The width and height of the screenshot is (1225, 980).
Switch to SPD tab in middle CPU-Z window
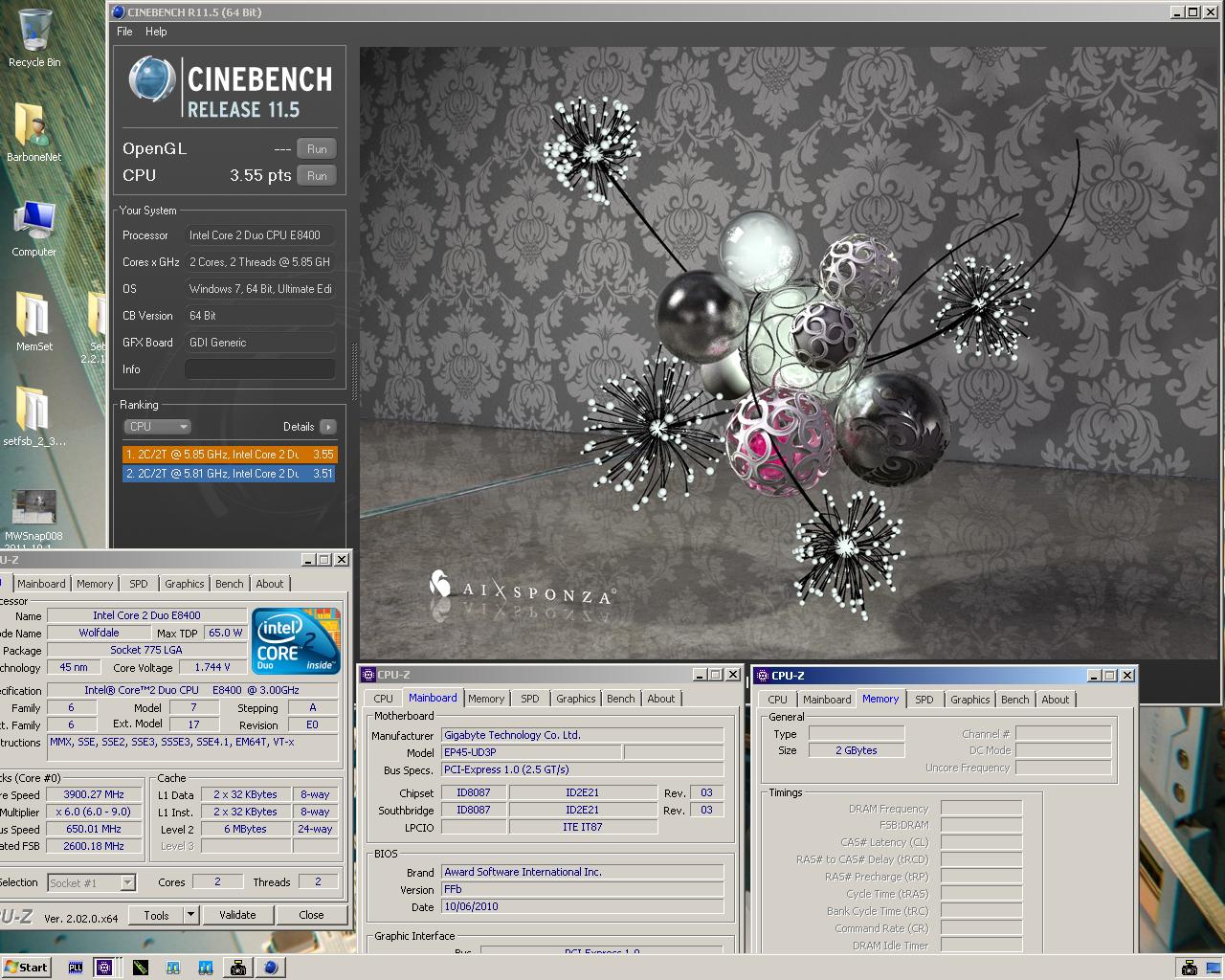[x=530, y=699]
